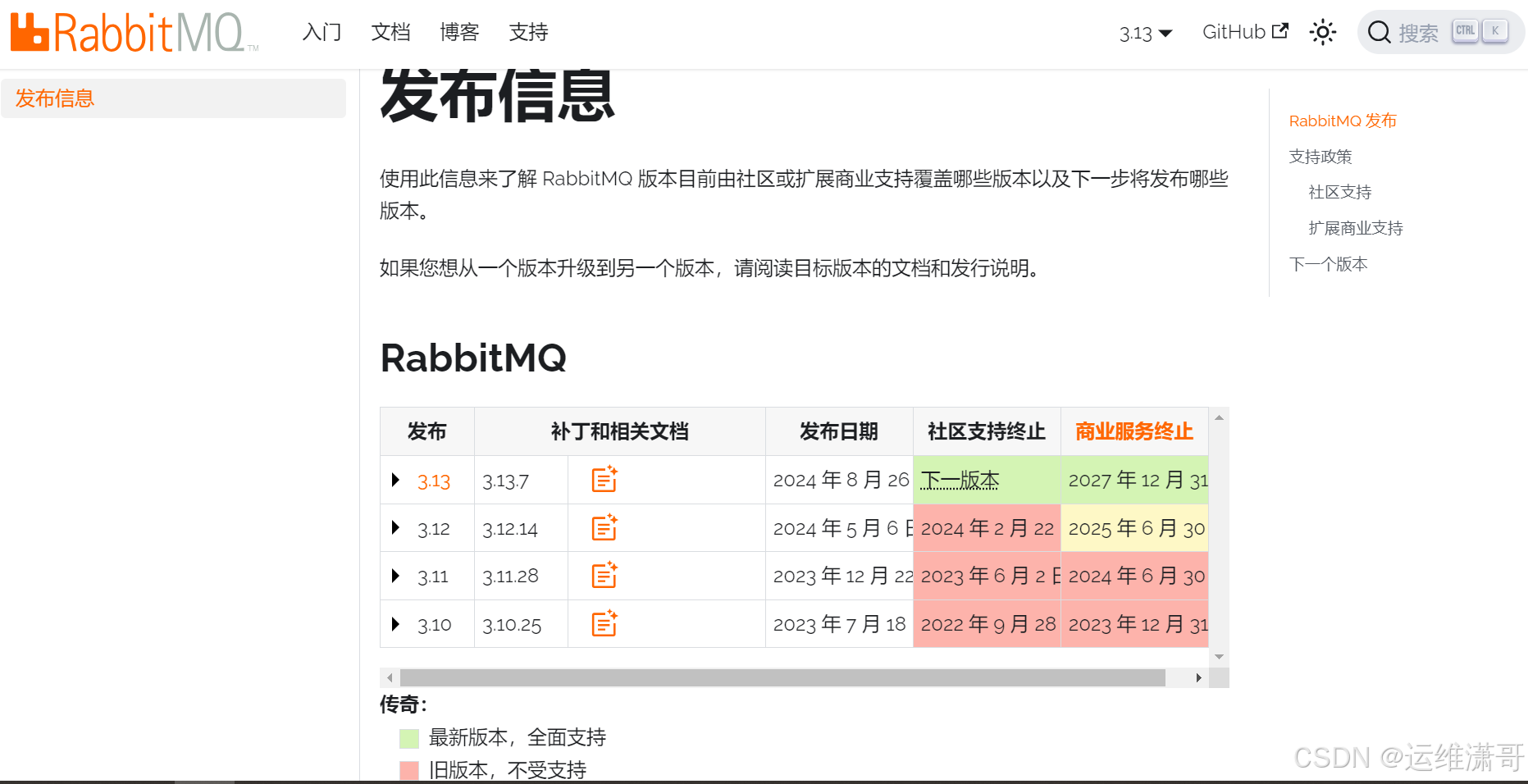This screenshot has width=1528, height=784.
Task: Click the 商业服务终止 column header
Action: pos(1133,431)
